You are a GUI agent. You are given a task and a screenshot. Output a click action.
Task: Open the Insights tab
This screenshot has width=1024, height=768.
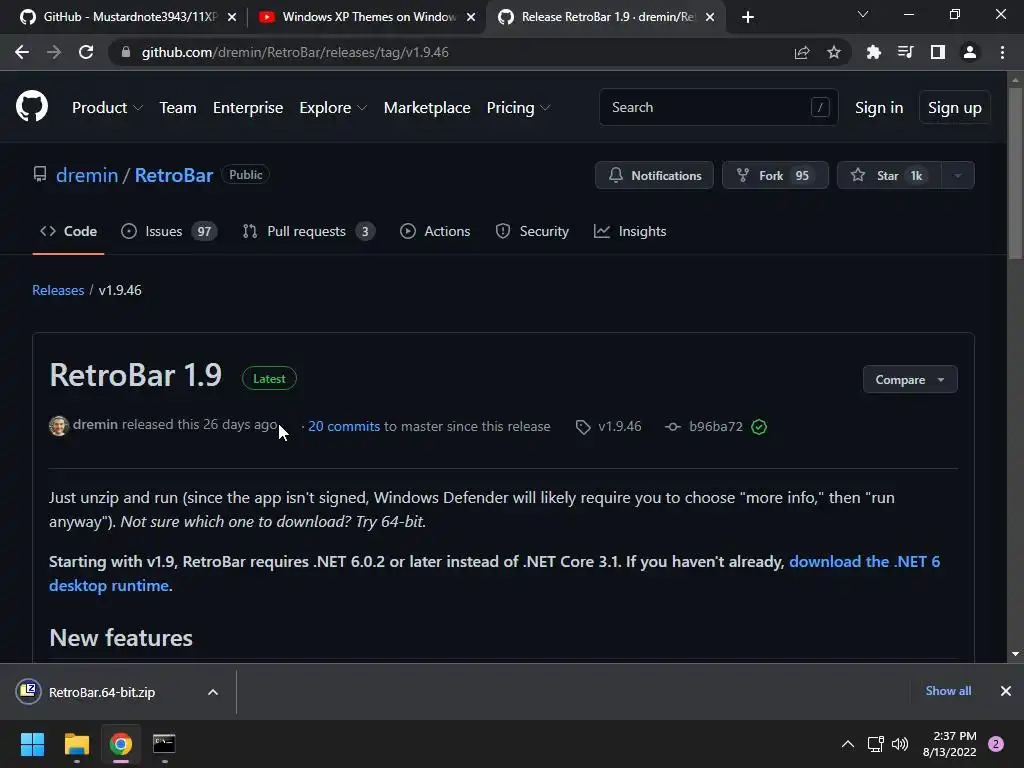coord(630,231)
